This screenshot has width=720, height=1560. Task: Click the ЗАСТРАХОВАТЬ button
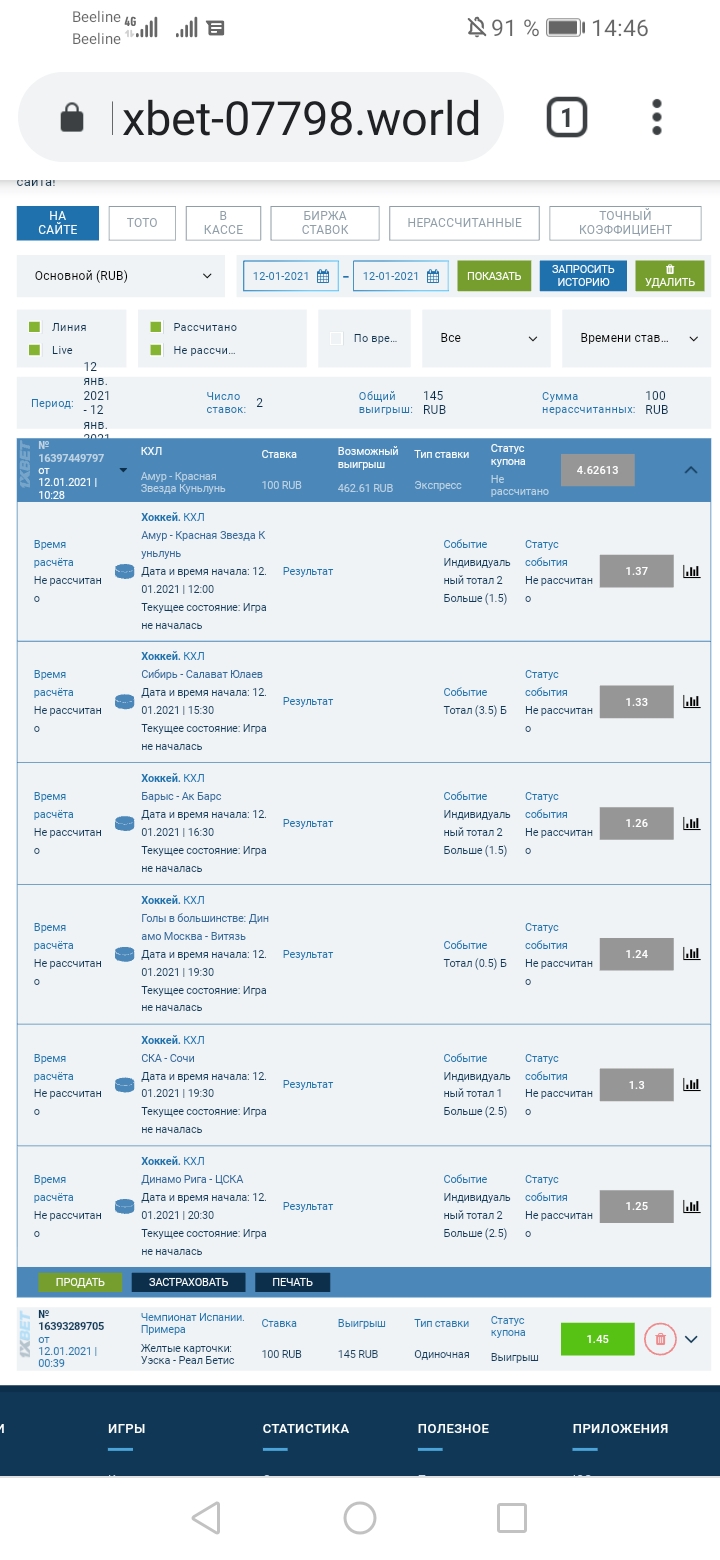point(188,1282)
